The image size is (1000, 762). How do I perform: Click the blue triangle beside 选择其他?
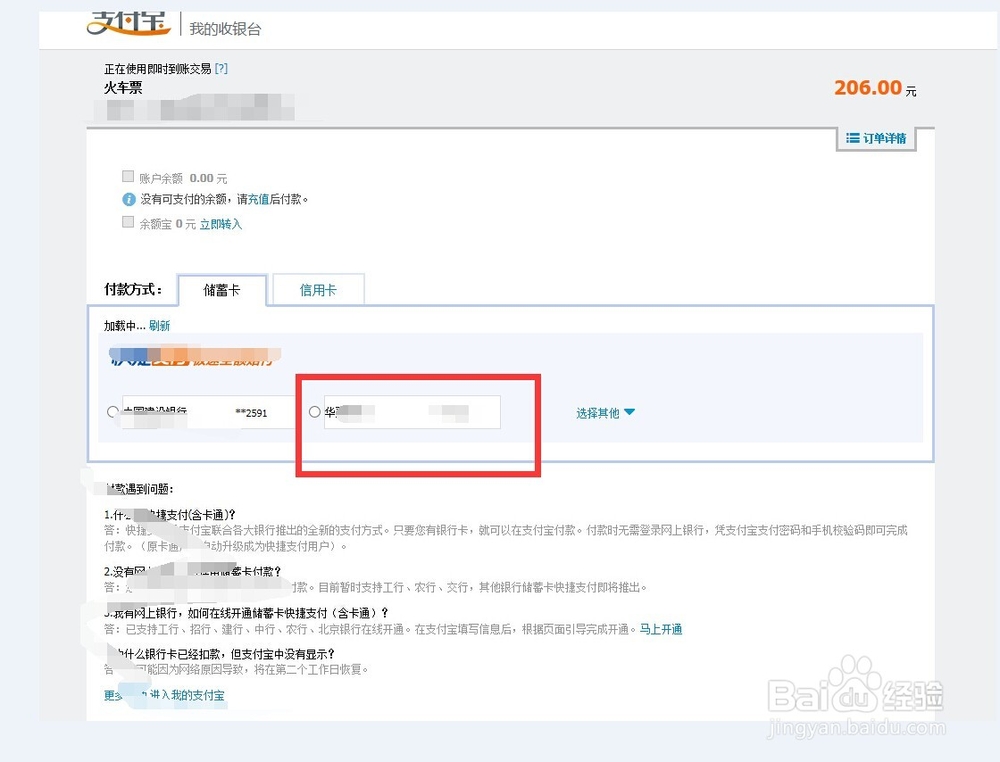tap(630, 413)
